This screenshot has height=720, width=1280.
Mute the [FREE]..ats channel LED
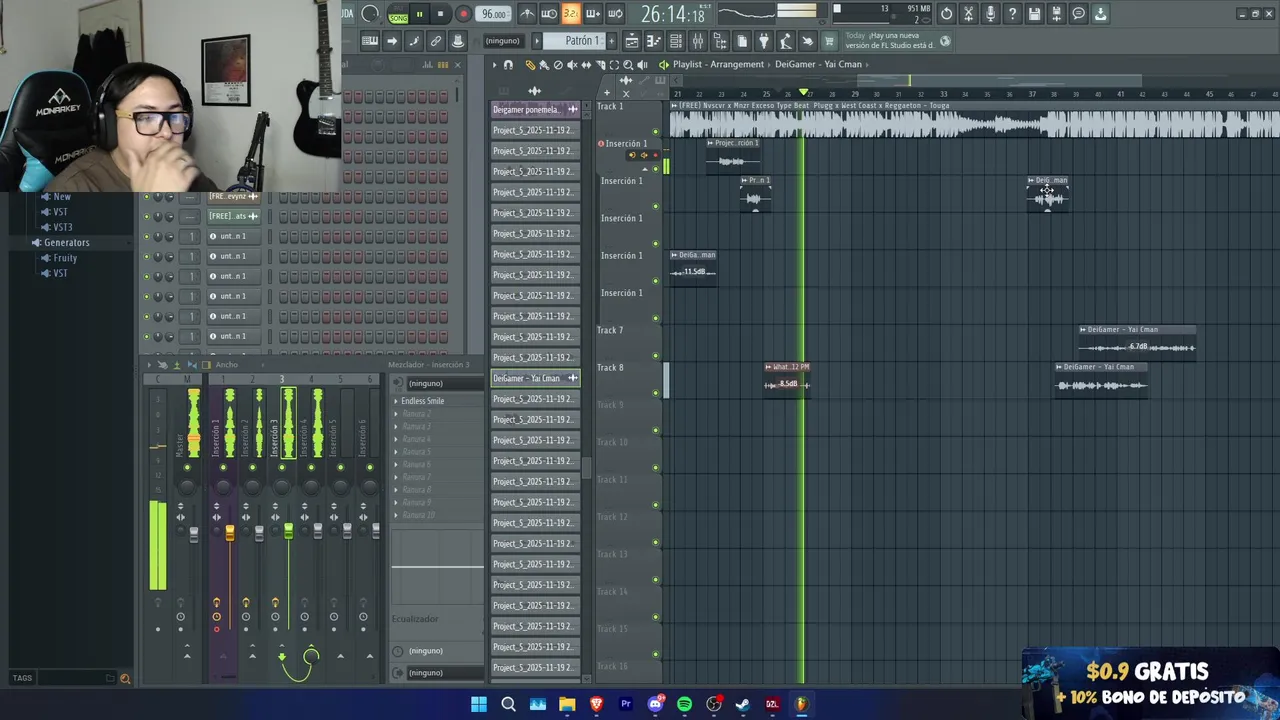pyautogui.click(x=146, y=216)
